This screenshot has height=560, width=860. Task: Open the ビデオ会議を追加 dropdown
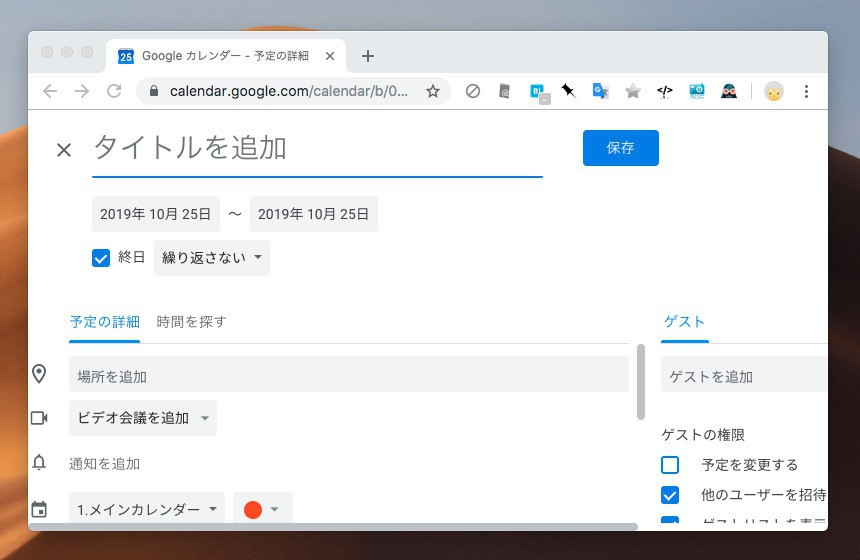click(x=143, y=418)
